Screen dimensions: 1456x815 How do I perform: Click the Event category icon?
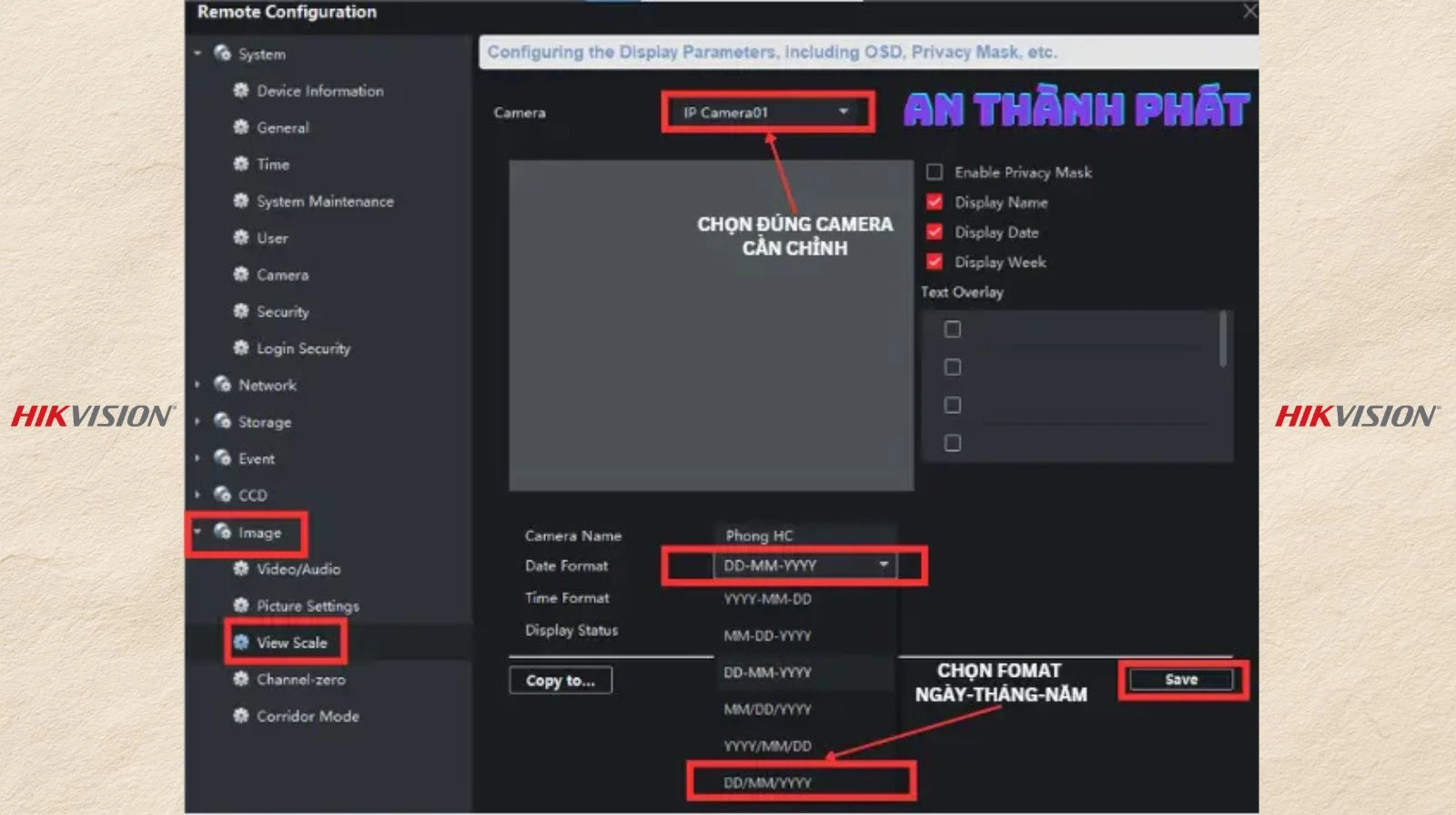[222, 458]
